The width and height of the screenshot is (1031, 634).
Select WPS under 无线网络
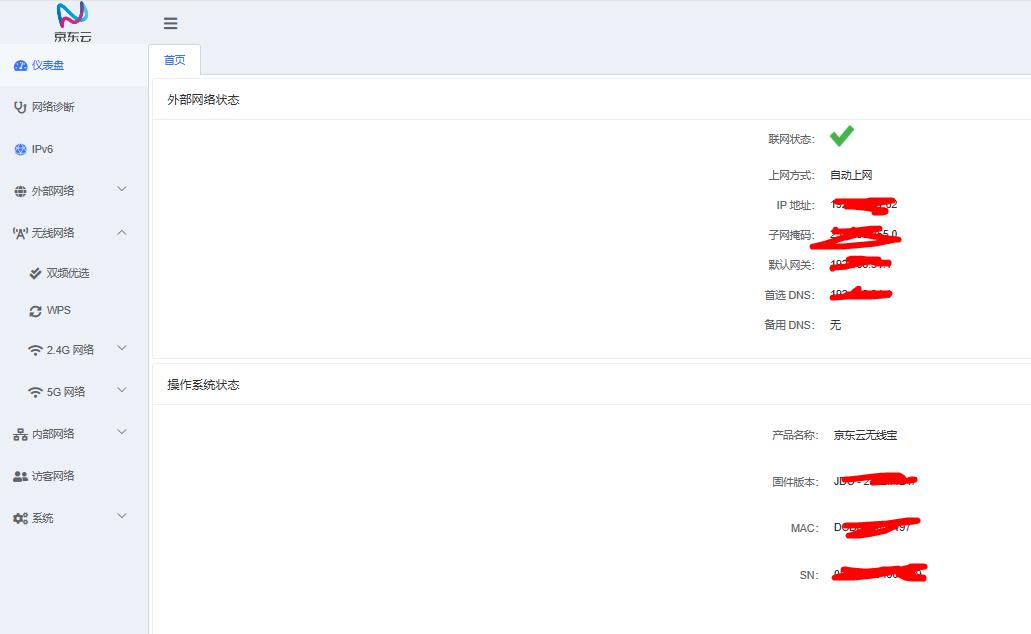pos(74,310)
